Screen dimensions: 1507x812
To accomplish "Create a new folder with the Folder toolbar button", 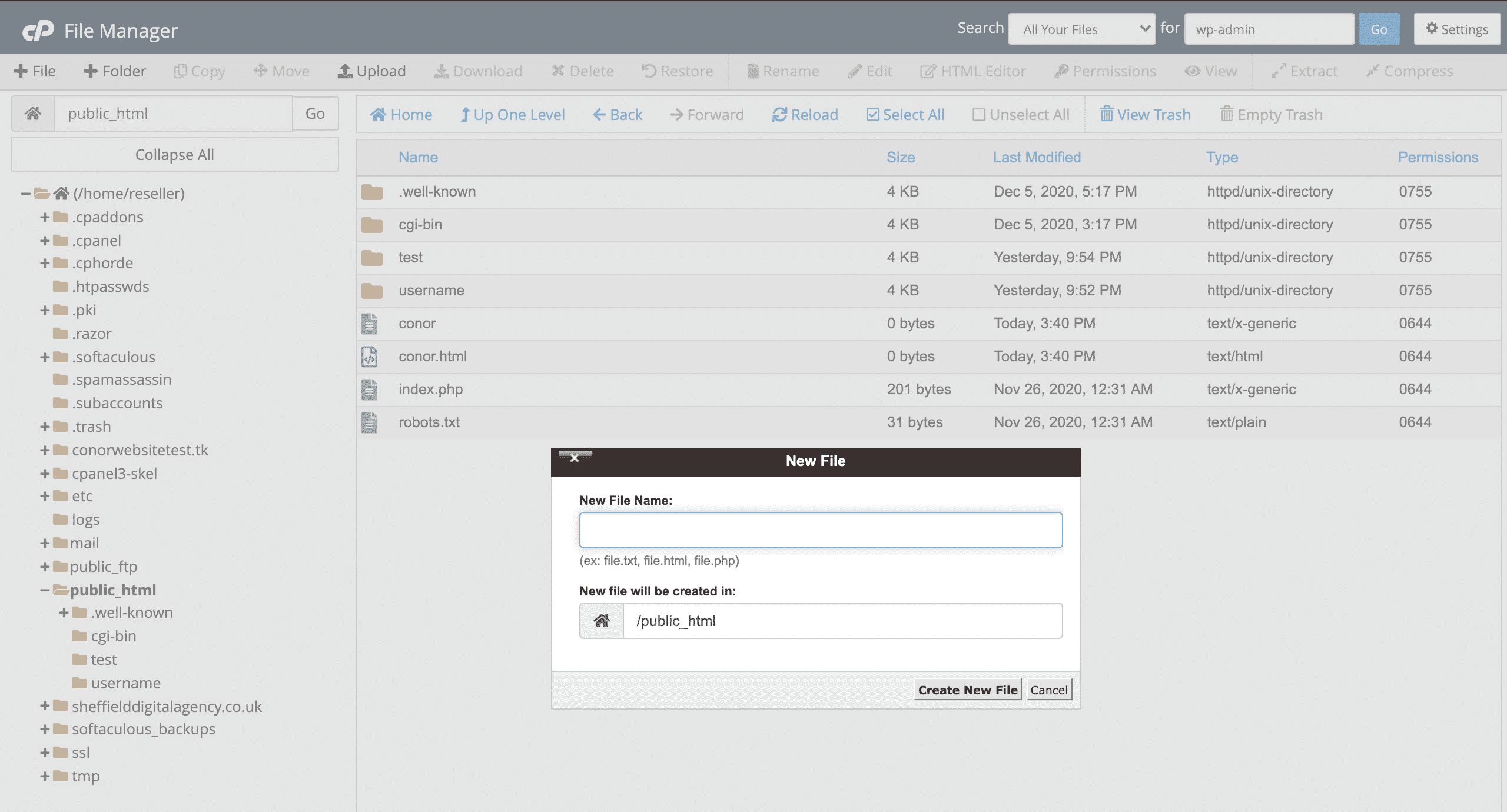I will point(115,71).
